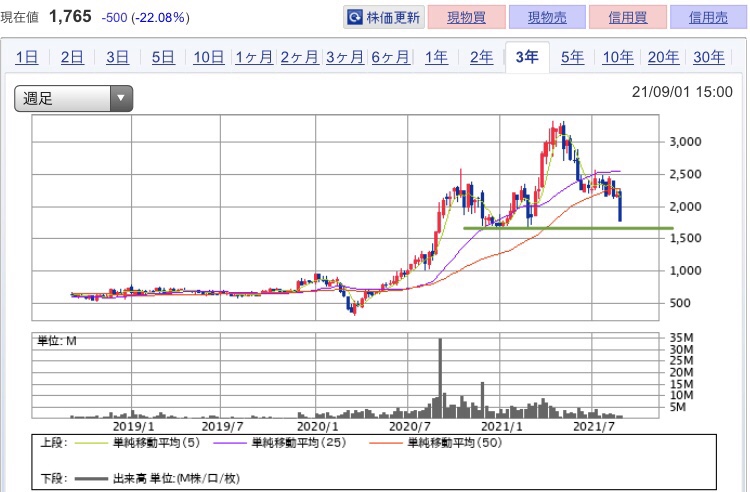
Task: Open the 信用買 order link
Action: point(628,18)
